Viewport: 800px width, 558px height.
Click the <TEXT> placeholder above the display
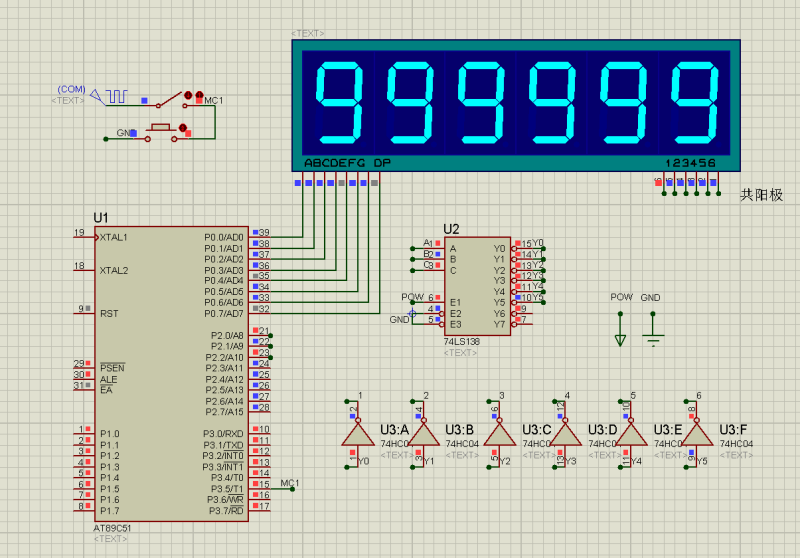[308, 34]
